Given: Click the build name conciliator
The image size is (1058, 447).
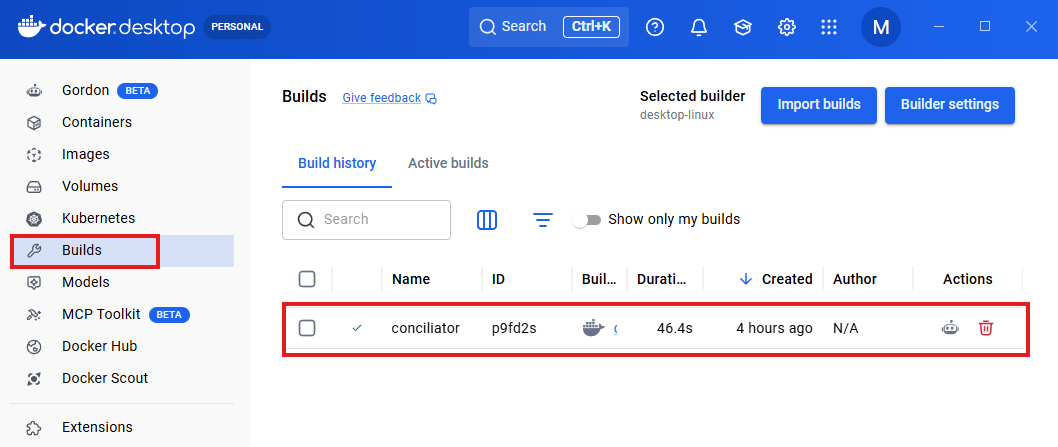Looking at the screenshot, I should click(x=426, y=329).
